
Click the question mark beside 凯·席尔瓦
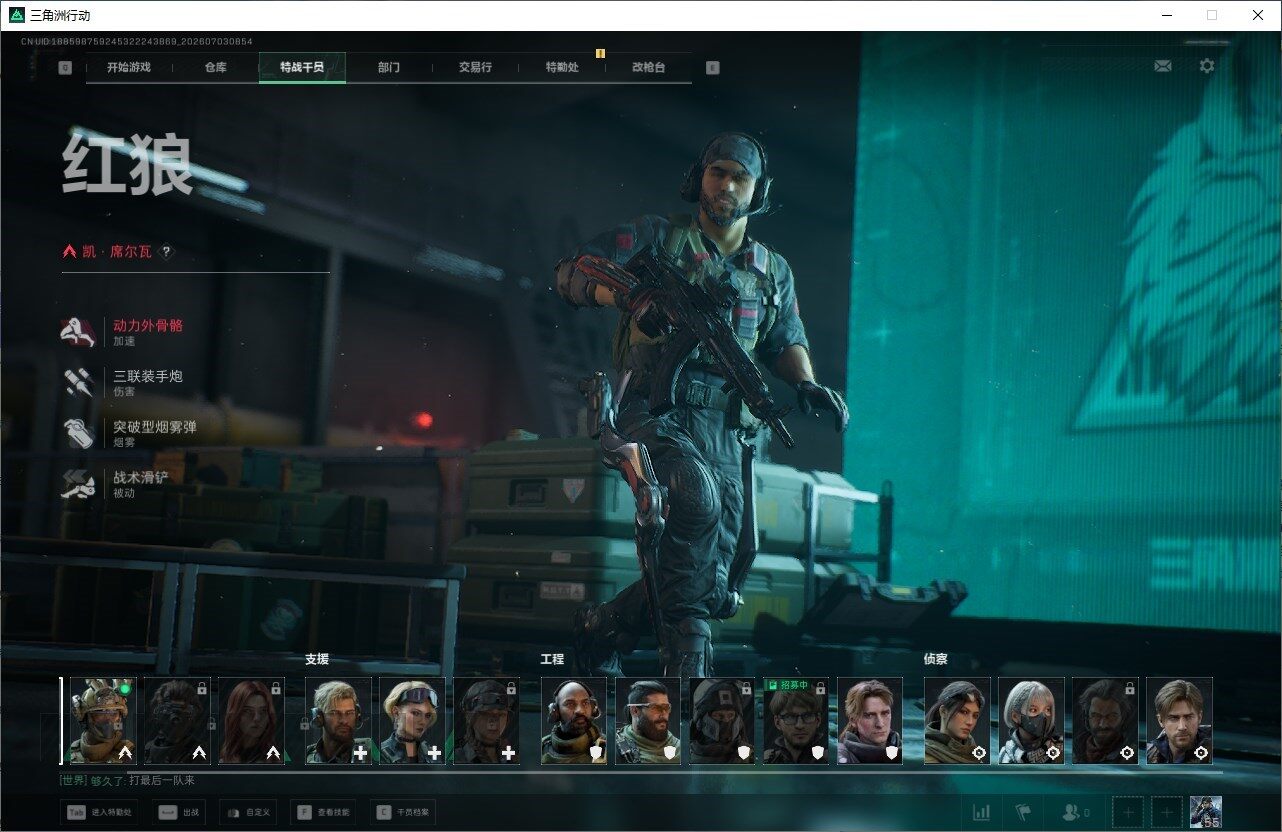coord(167,252)
